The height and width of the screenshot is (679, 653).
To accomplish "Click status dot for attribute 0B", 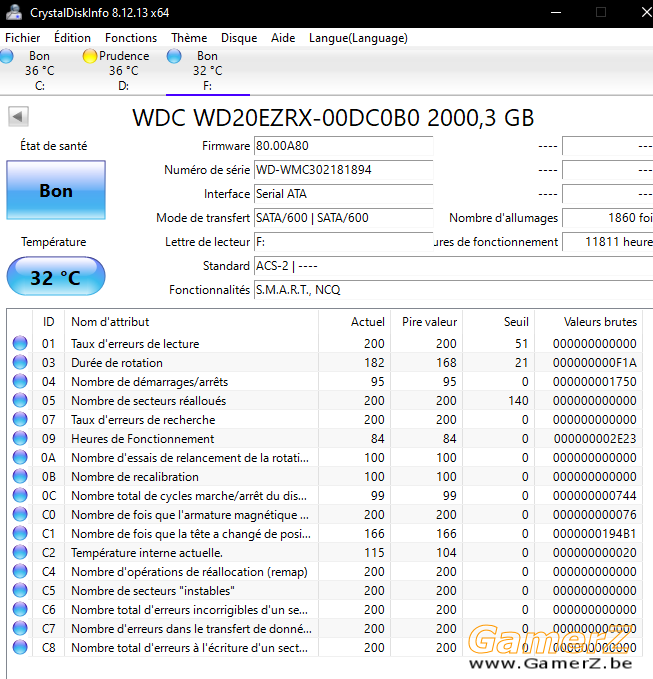I will coord(20,476).
